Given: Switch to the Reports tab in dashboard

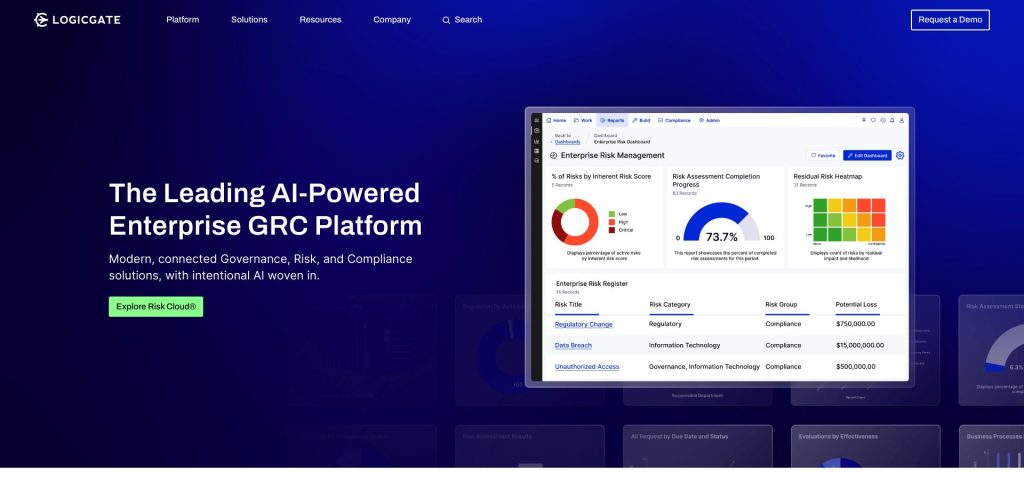Looking at the screenshot, I should [612, 120].
